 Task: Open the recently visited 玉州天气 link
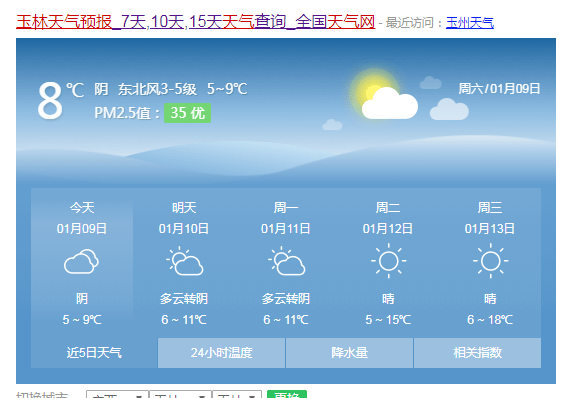coord(470,23)
